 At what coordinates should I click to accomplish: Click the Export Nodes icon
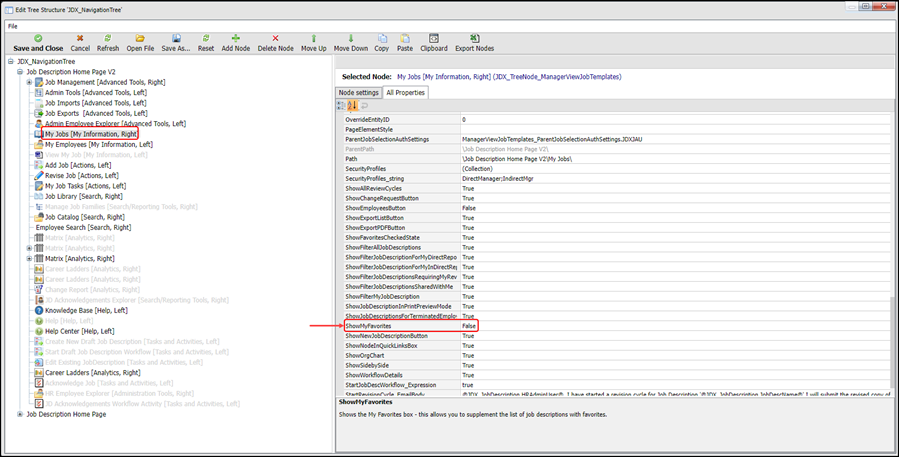tap(474, 38)
